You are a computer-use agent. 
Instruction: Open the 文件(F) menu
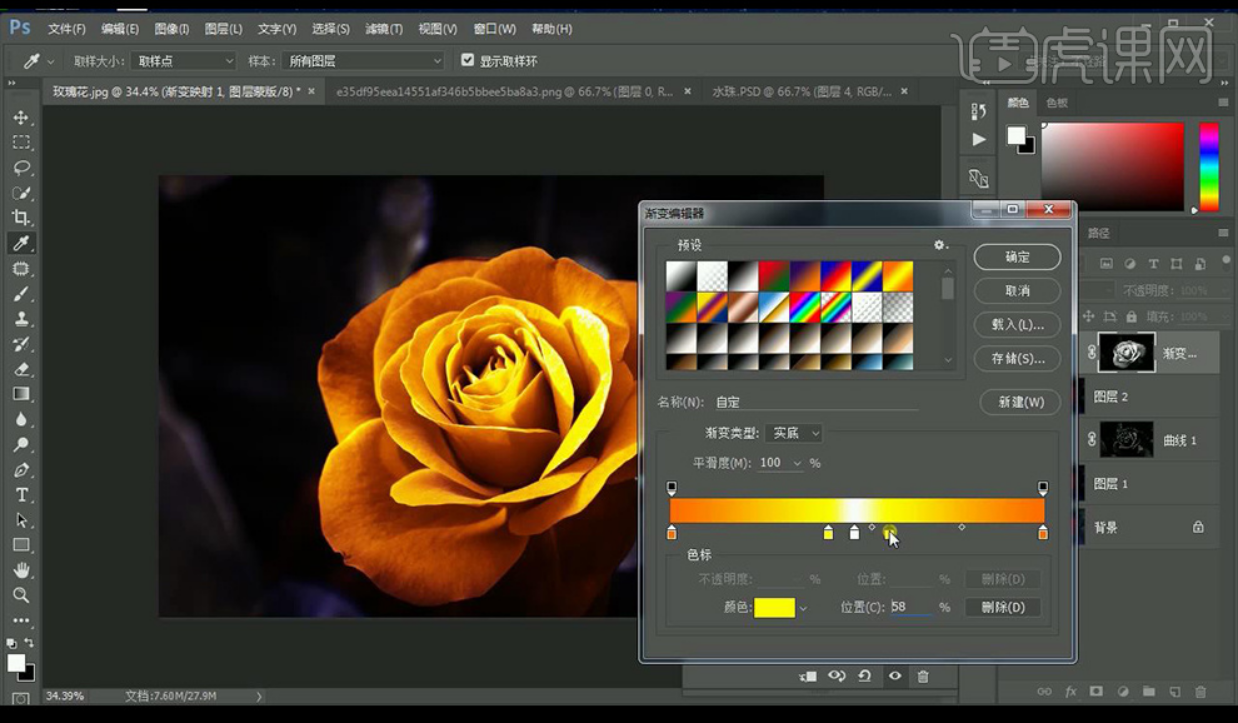(67, 29)
